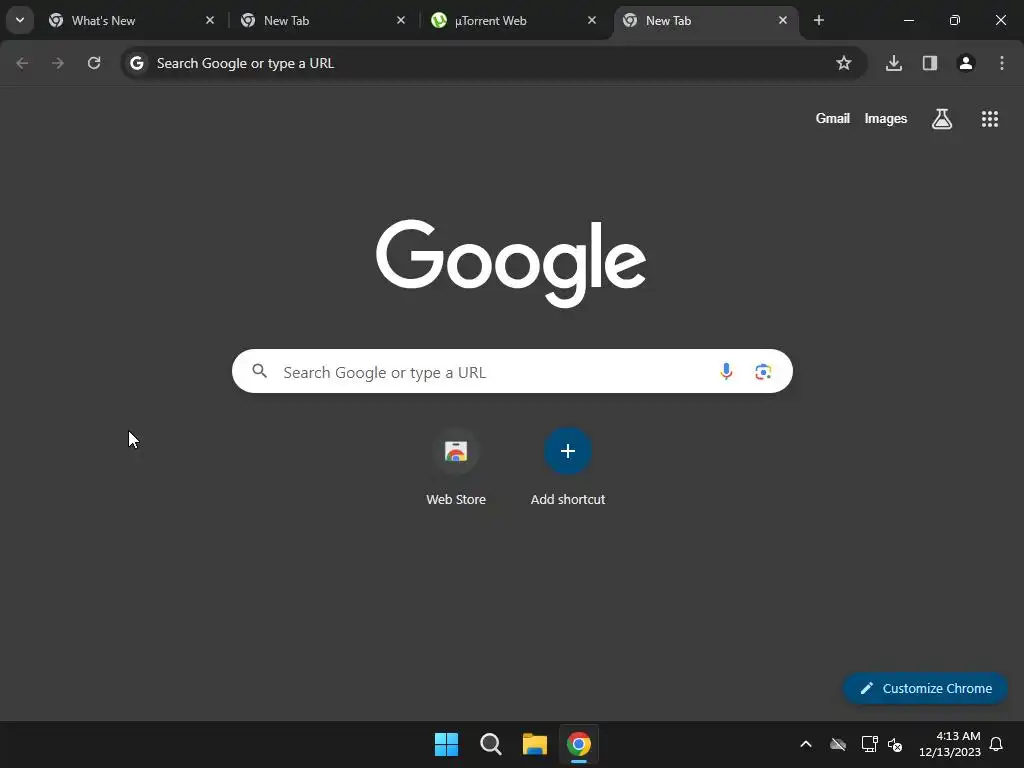1024x768 pixels.
Task: Select the active New Tab at right
Action: point(705,20)
